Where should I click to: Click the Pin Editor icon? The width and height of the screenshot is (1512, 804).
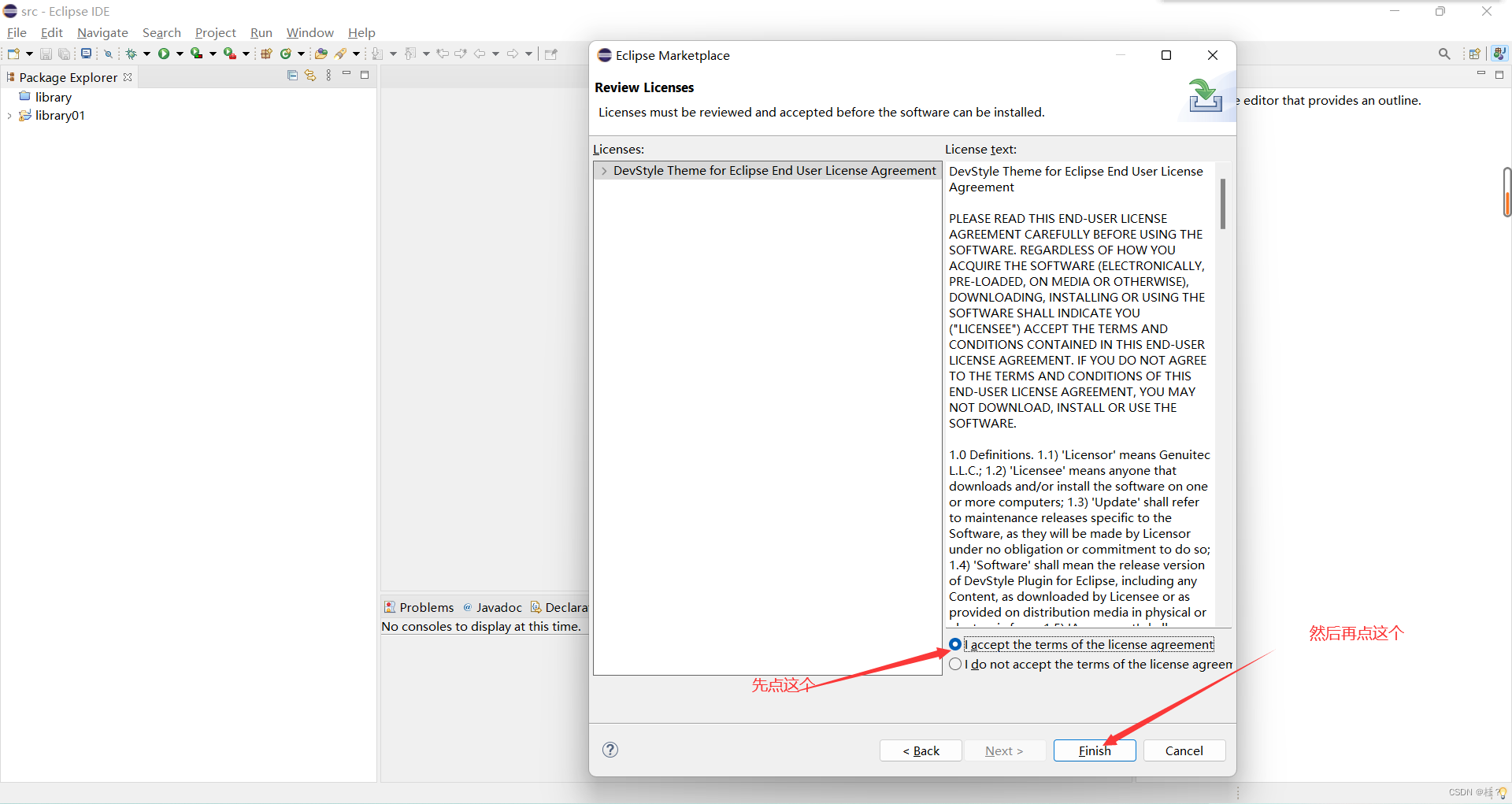pyautogui.click(x=551, y=54)
